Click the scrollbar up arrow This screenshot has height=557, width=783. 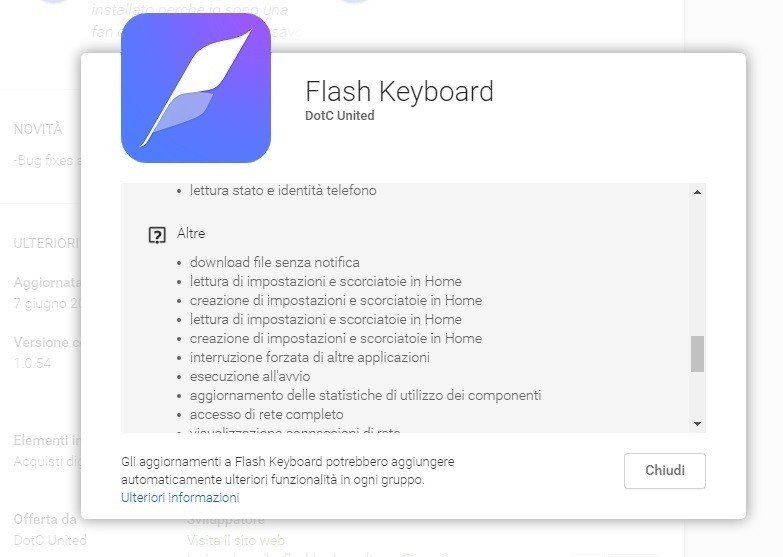[698, 192]
